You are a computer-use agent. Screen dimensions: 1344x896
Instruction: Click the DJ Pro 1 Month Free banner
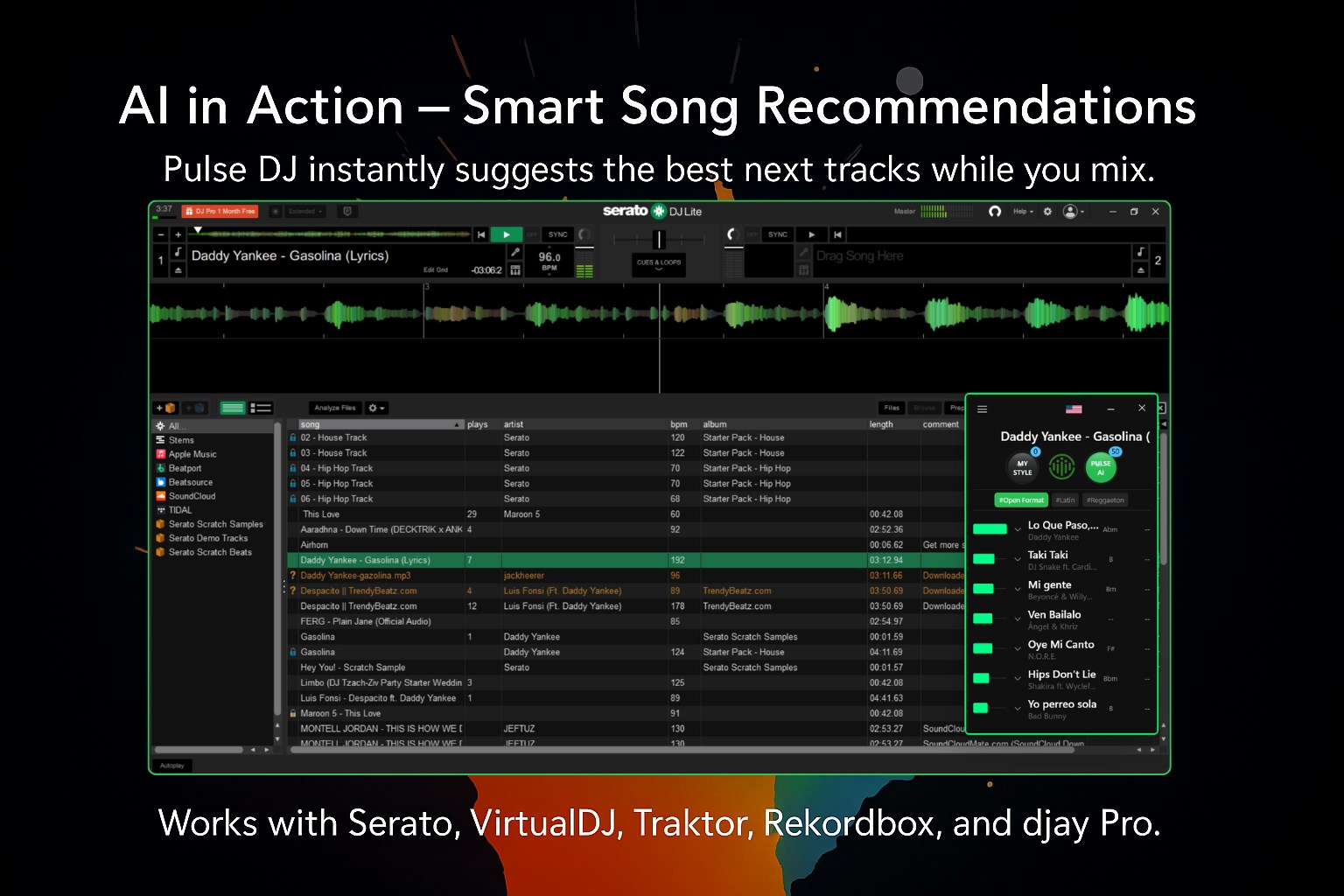point(219,211)
